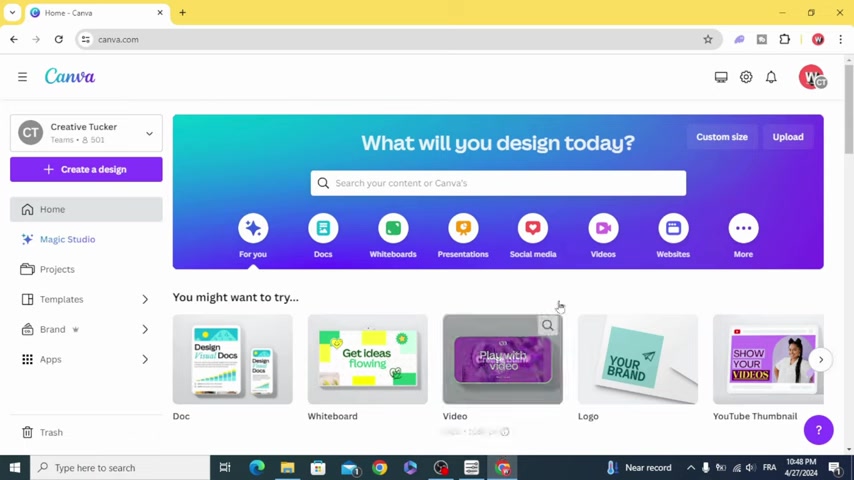The width and height of the screenshot is (854, 480).
Task: Open Trash in sidebar
Action: click(86, 432)
